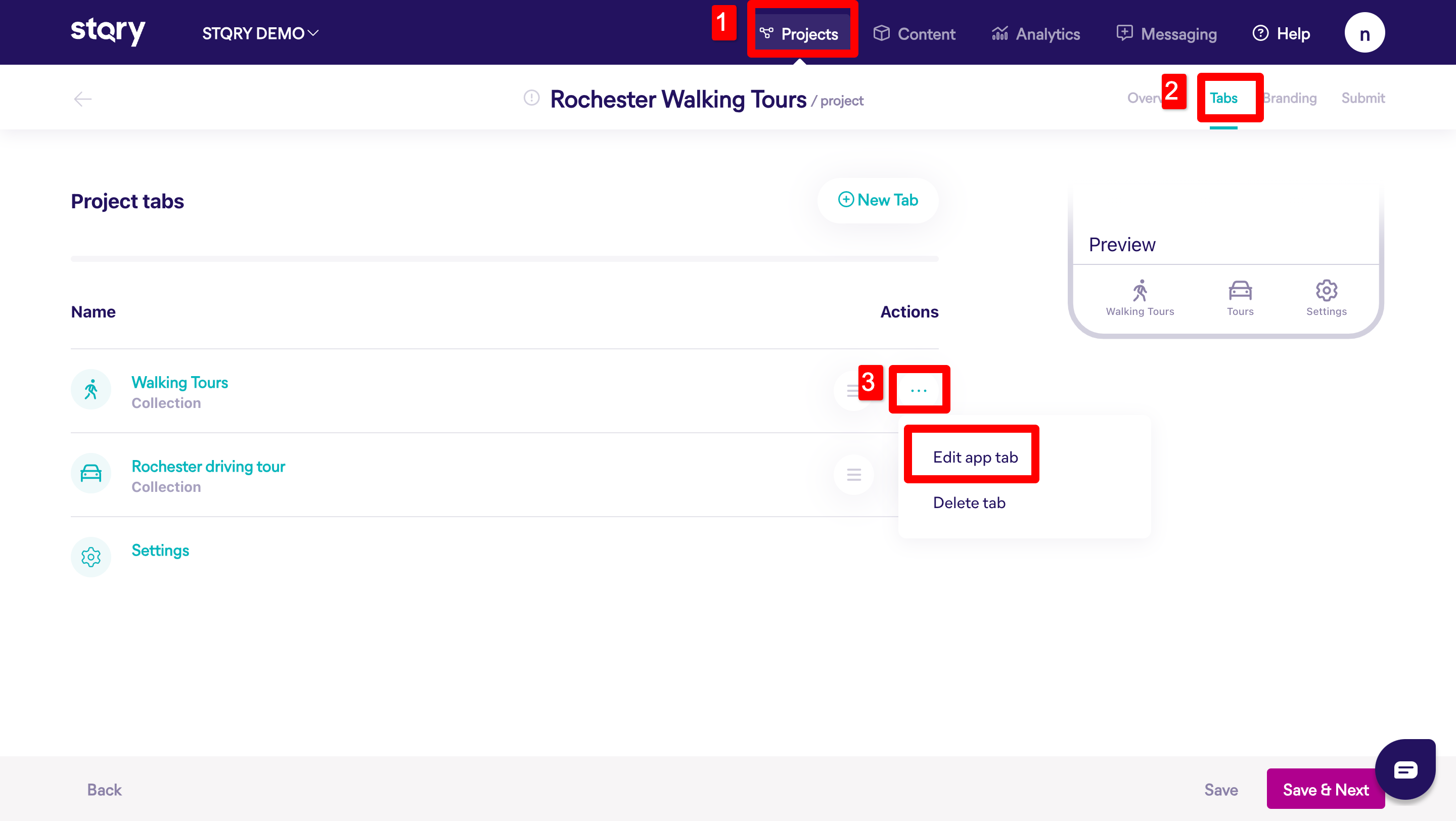1456x821 pixels.
Task: Open the user avatar menu
Action: tap(1364, 33)
